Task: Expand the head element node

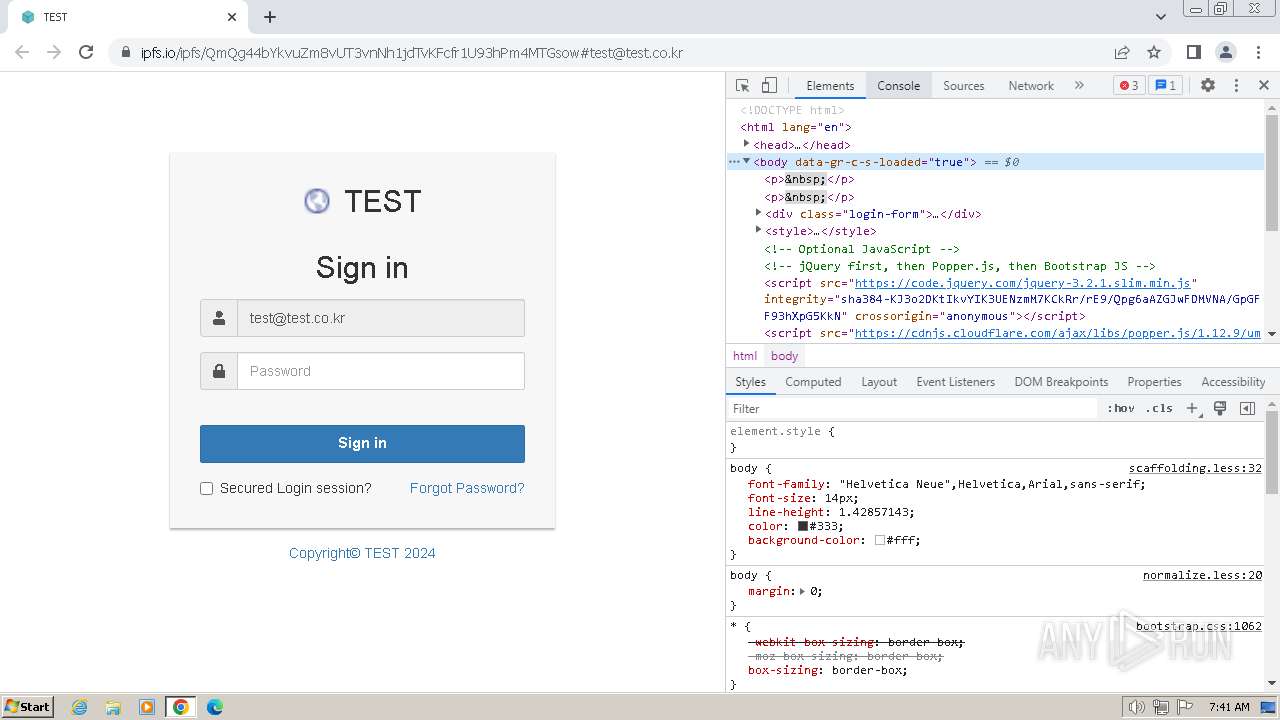Action: (746, 144)
